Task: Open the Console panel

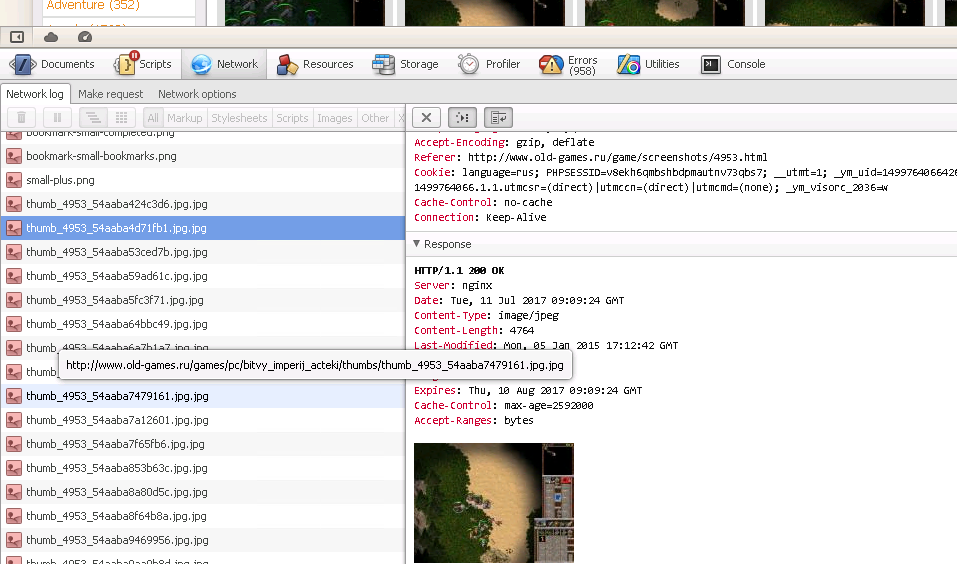Action: point(733,64)
